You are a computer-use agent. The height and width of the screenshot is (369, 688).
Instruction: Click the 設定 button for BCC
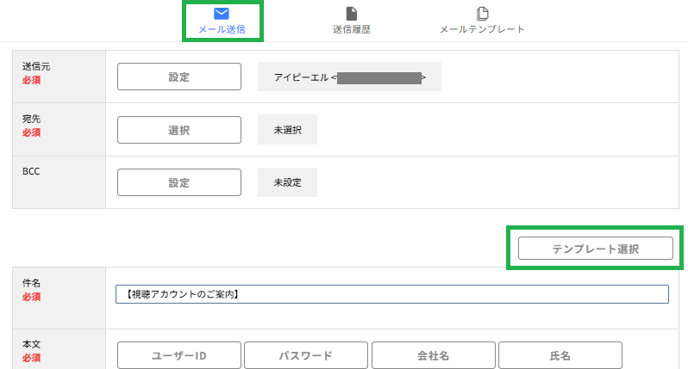point(179,182)
